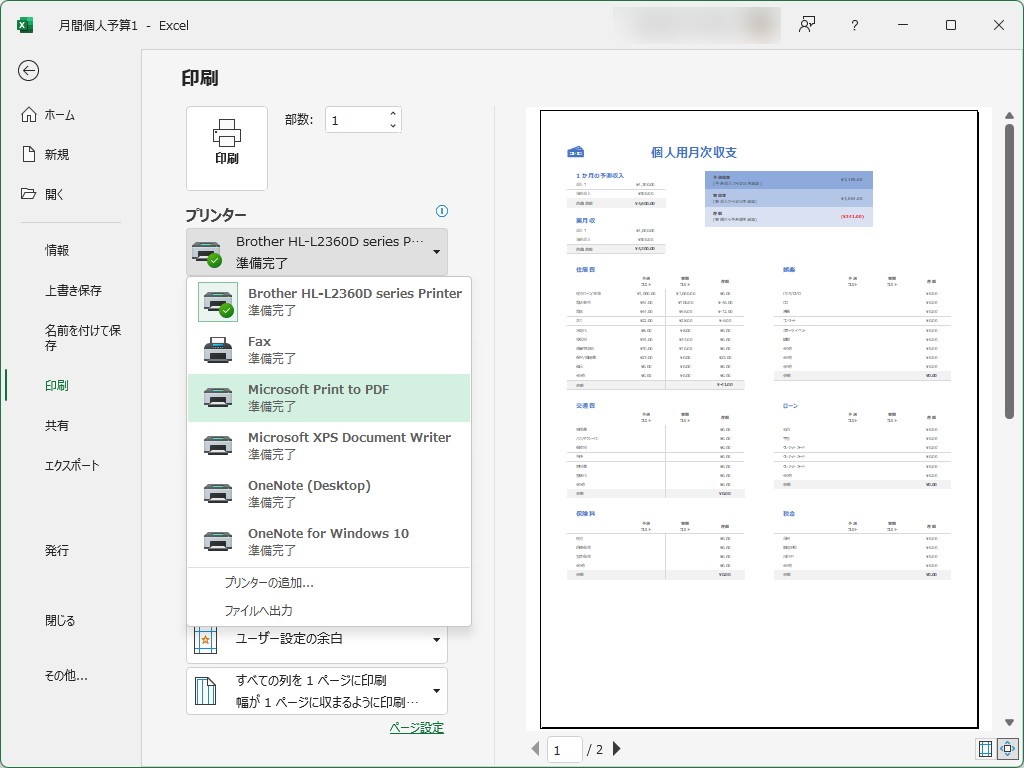This screenshot has height=768, width=1024.
Task: Open Help with the question mark icon
Action: 855,25
